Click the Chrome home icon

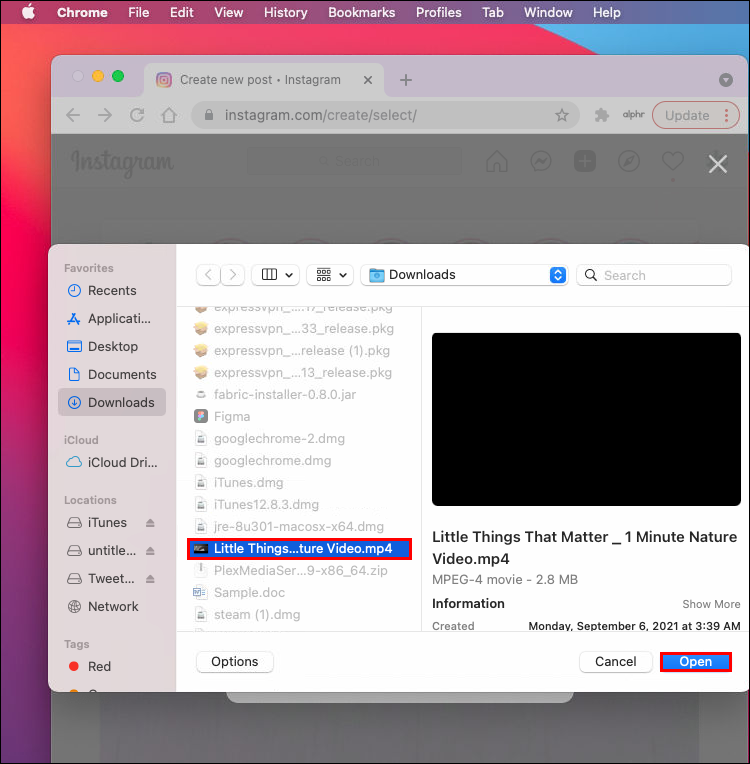pyautogui.click(x=169, y=115)
